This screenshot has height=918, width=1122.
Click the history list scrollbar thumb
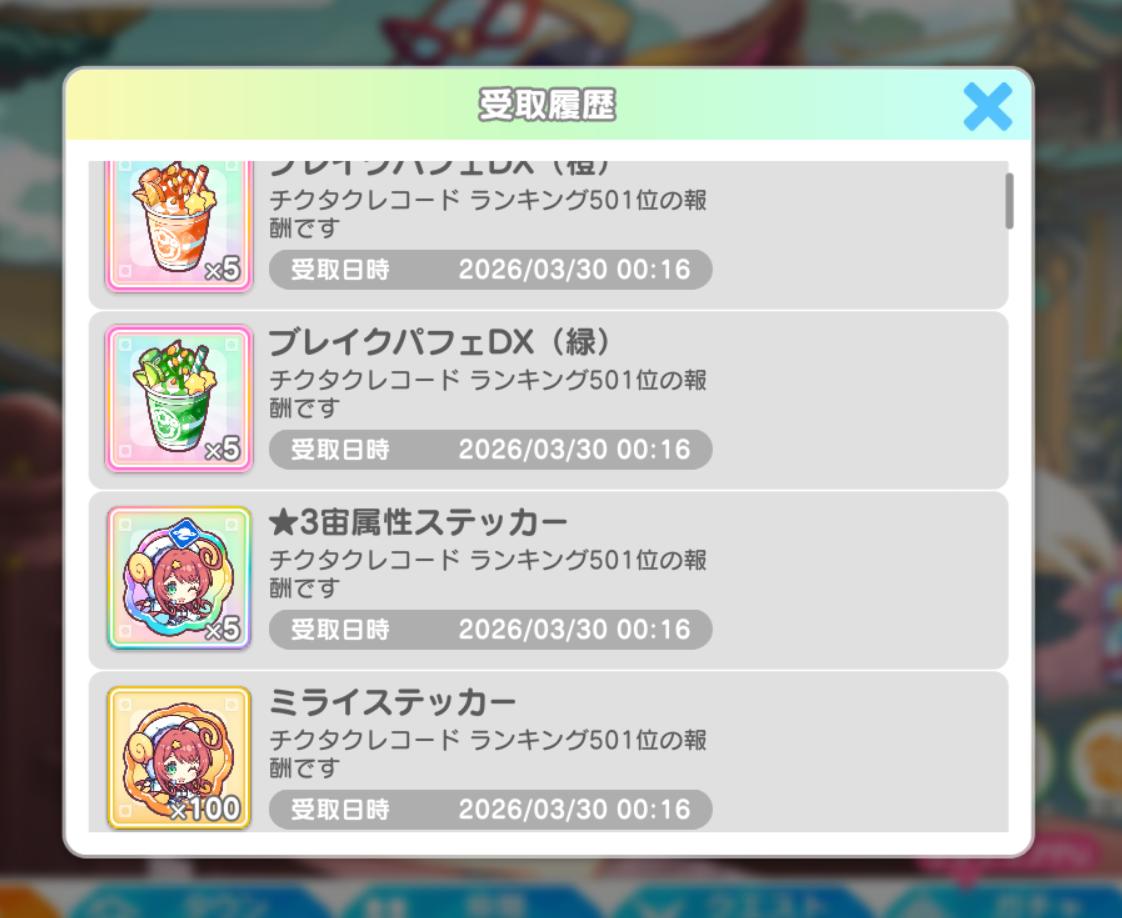[1009, 201]
